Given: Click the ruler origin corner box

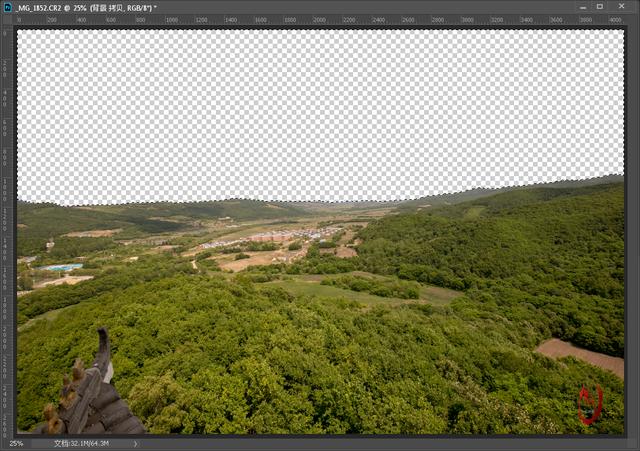Looking at the screenshot, I should tap(7, 20).
